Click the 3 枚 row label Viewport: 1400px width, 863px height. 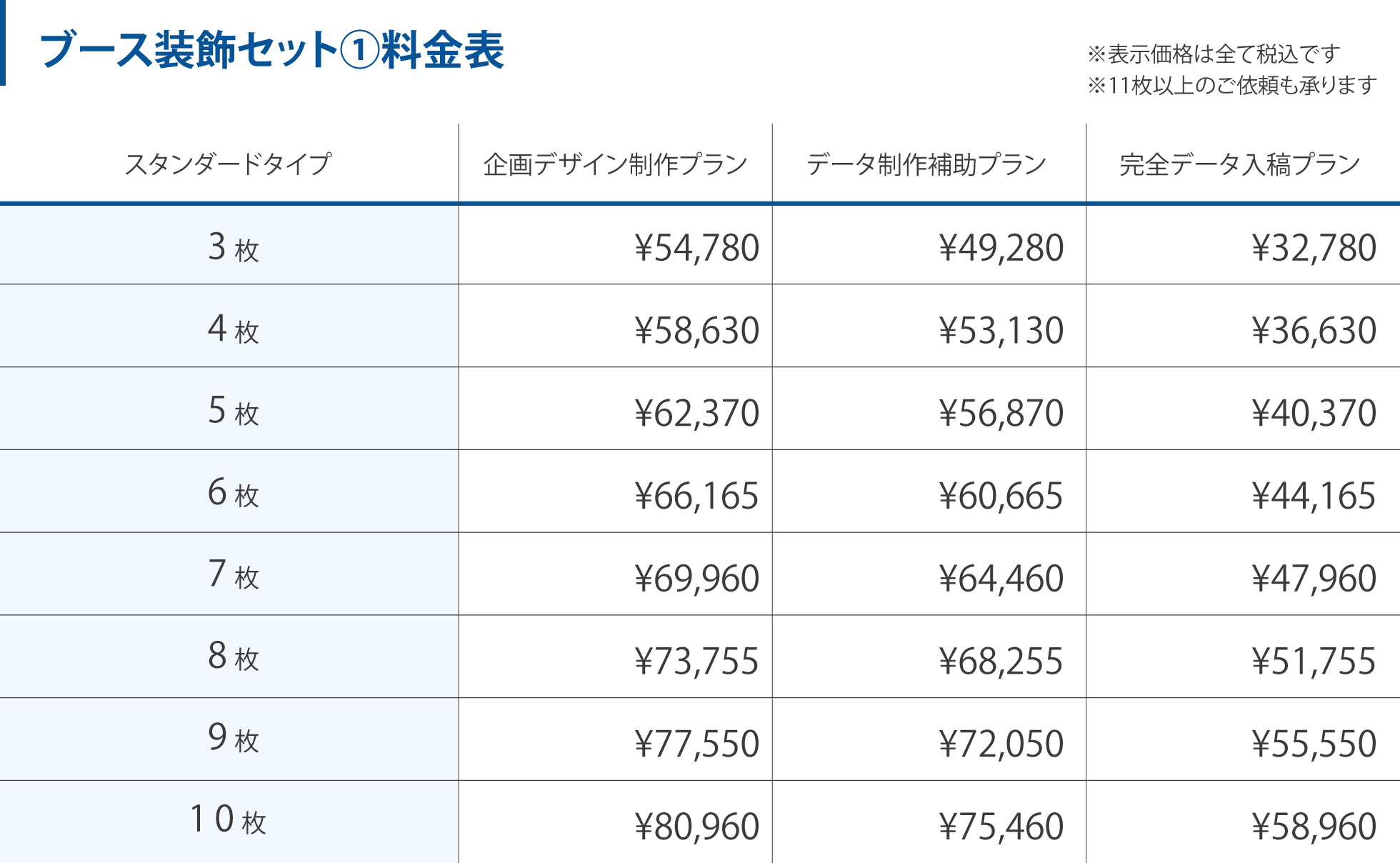pyautogui.click(x=233, y=247)
